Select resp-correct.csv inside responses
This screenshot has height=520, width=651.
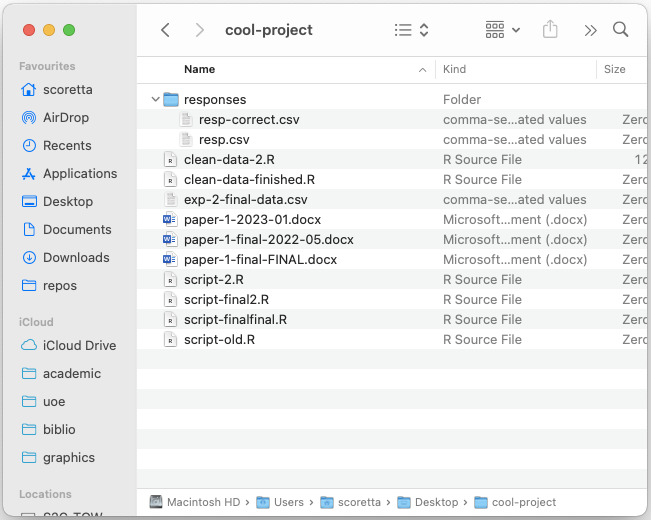tap(248, 119)
